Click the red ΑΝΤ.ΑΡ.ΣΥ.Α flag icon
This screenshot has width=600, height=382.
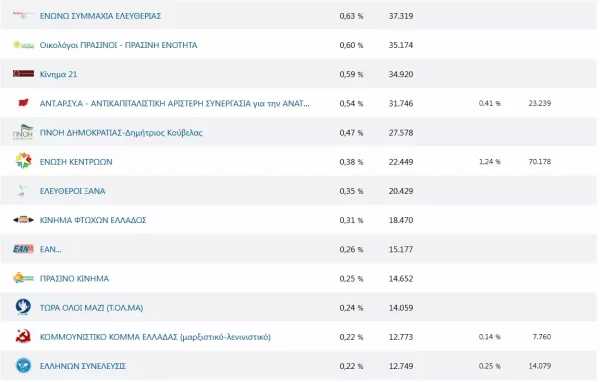pos(23,103)
